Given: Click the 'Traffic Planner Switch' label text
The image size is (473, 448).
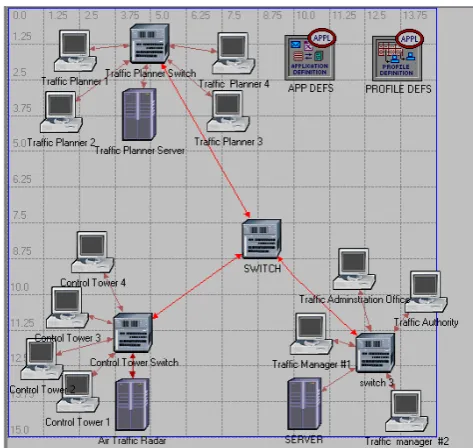Looking at the screenshot, I should (151, 73).
